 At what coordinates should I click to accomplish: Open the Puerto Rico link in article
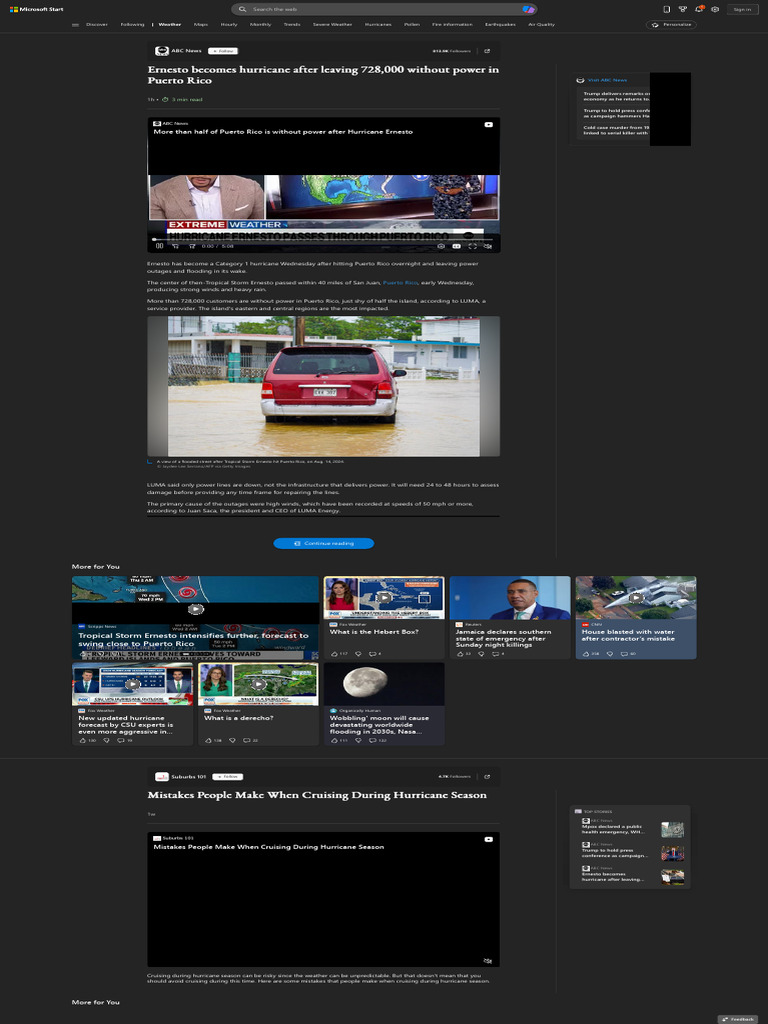400,283
